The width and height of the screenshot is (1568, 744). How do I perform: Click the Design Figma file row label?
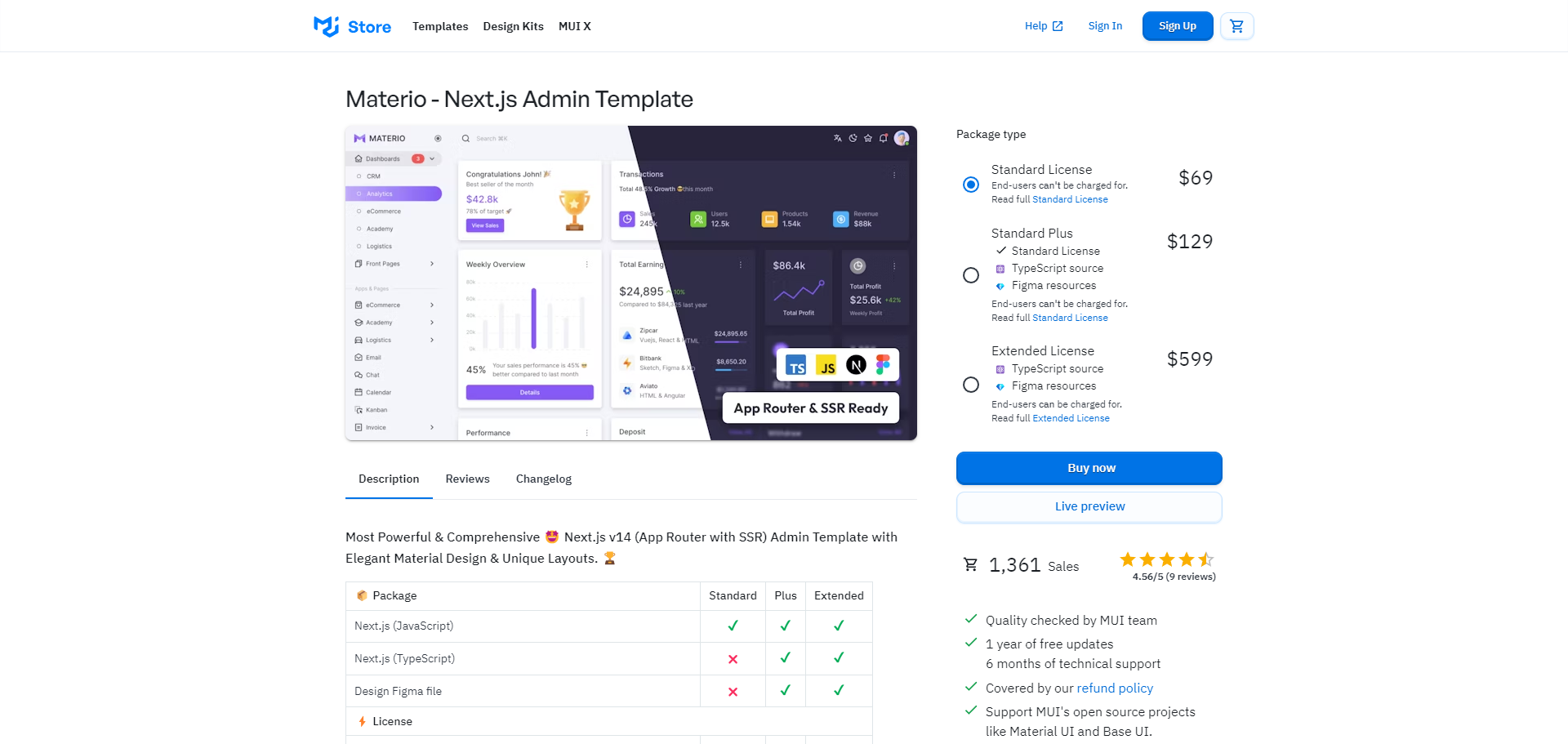coord(398,692)
